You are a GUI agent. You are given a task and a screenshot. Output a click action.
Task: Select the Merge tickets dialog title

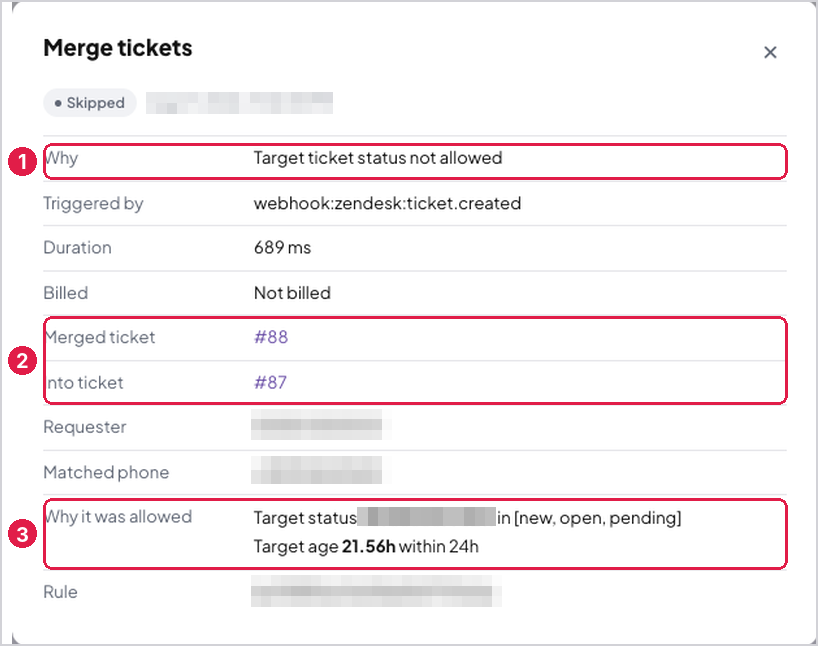coord(118,48)
